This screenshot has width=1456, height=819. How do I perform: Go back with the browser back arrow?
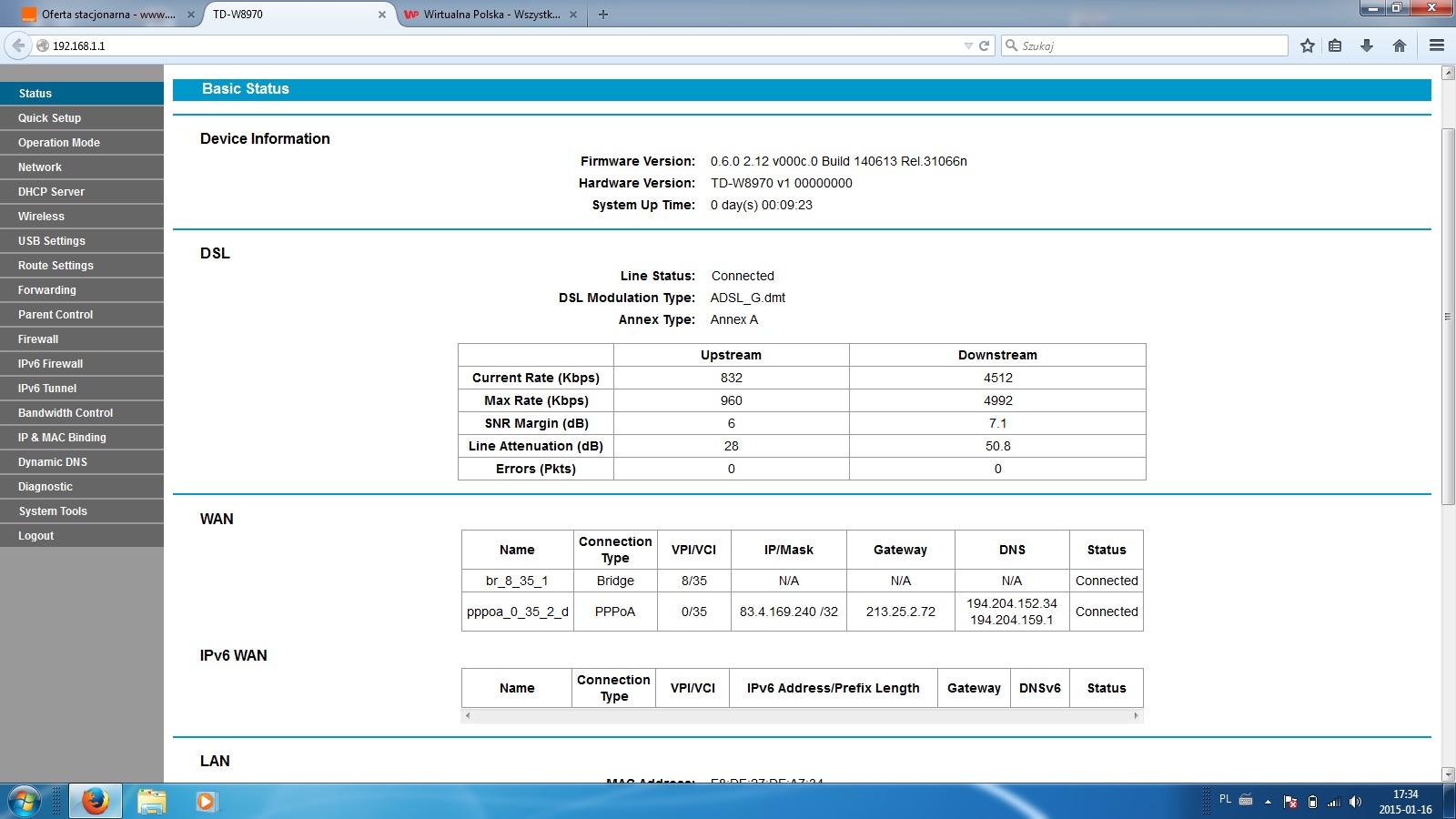tap(18, 45)
